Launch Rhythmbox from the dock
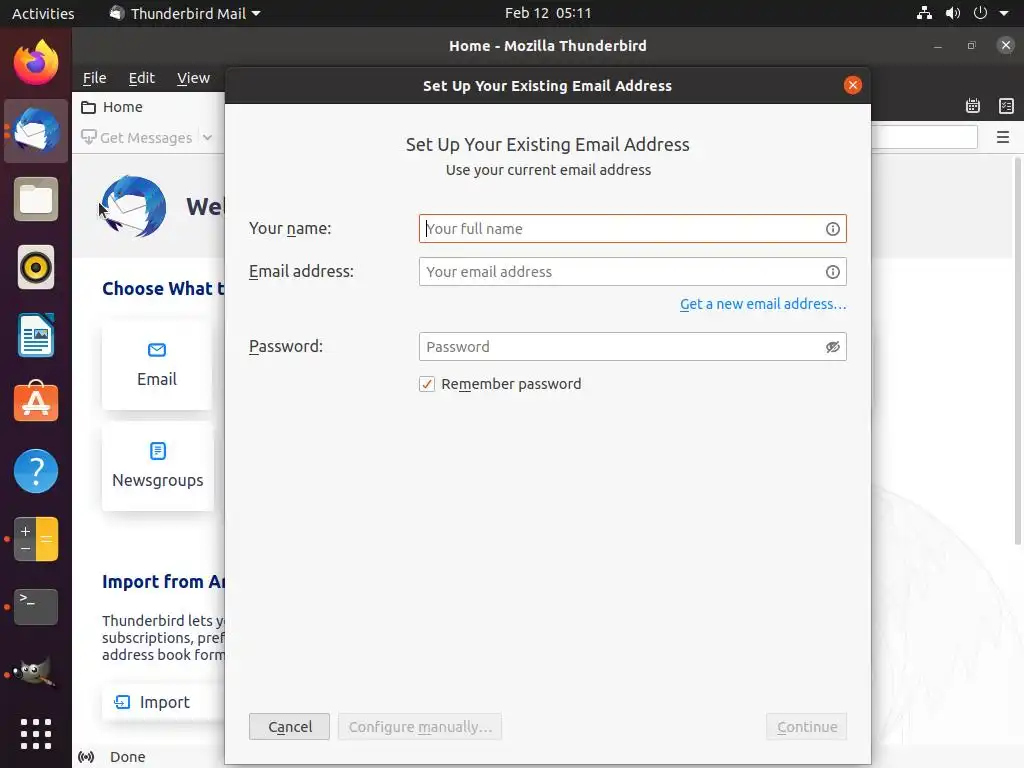This screenshot has width=1024, height=768. click(x=36, y=267)
